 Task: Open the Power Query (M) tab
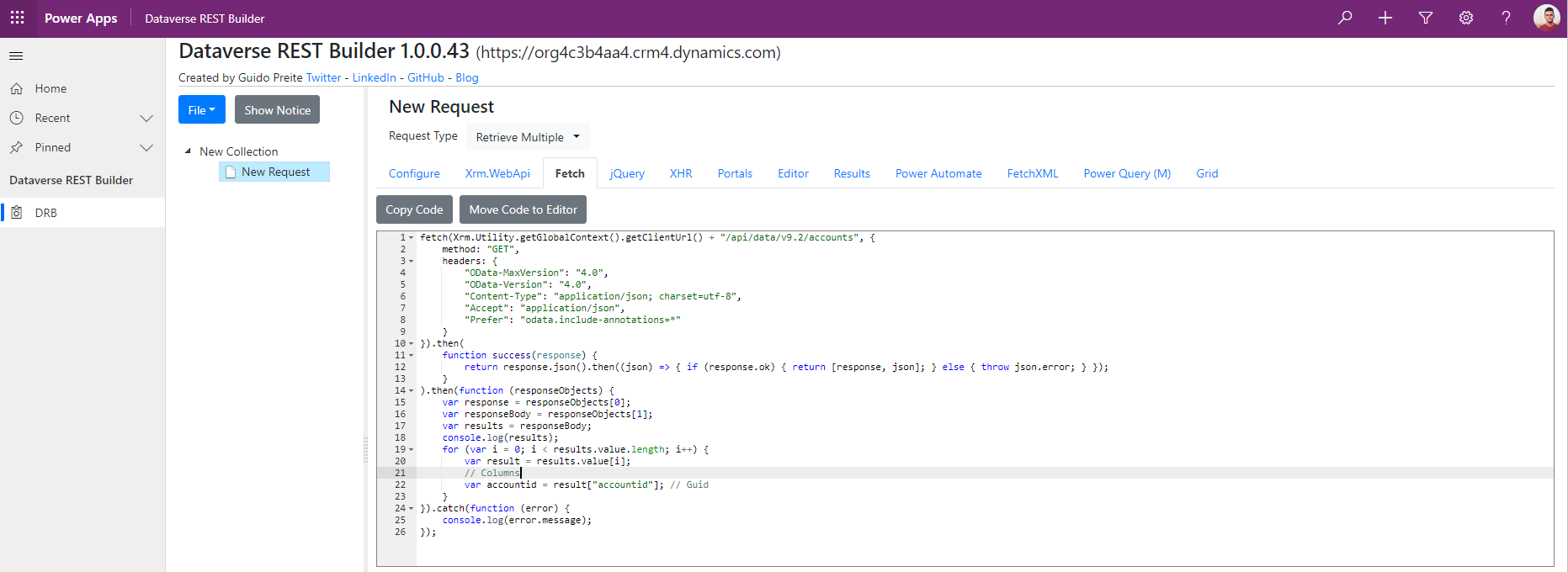1127,173
